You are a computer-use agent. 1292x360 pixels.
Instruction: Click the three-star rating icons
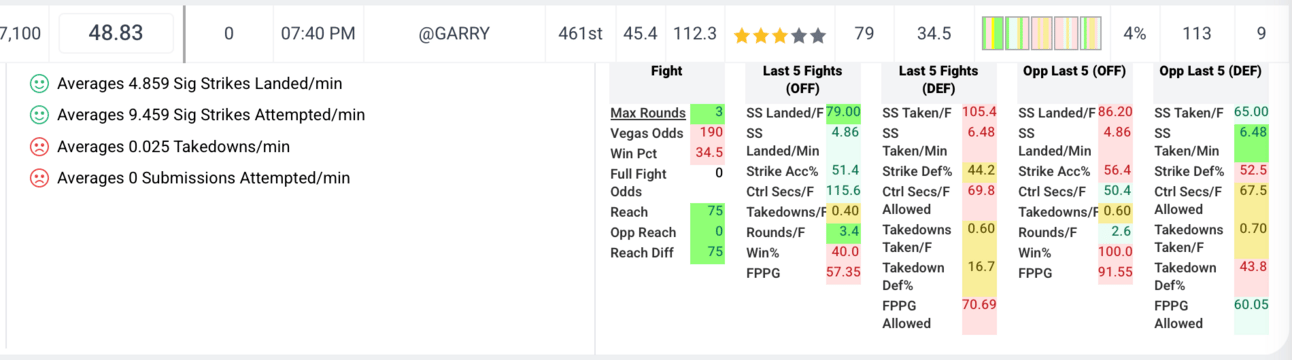pos(780,35)
